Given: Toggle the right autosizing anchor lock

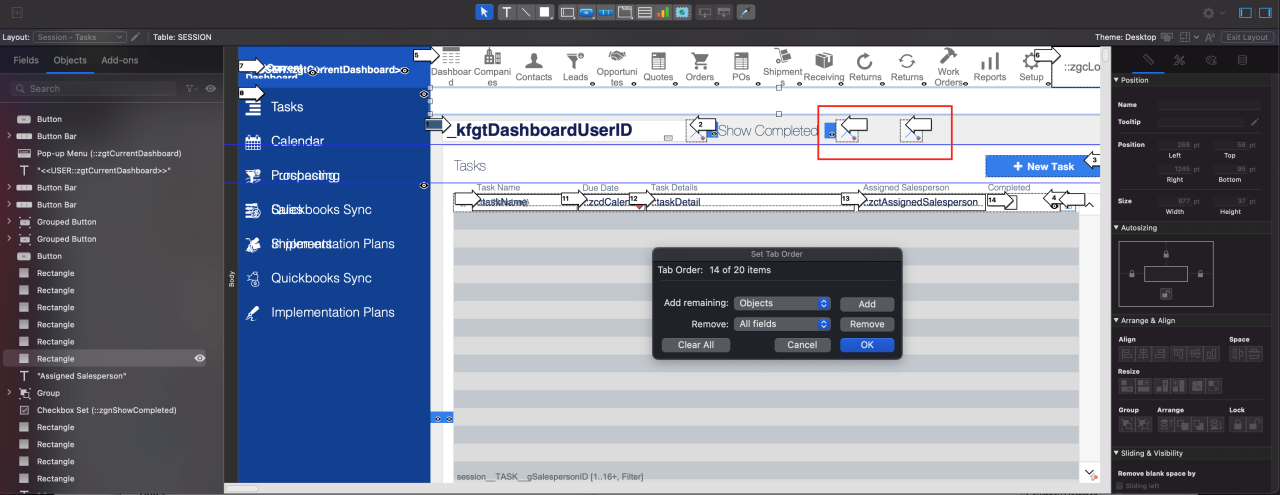Looking at the screenshot, I should click(x=1199, y=273).
